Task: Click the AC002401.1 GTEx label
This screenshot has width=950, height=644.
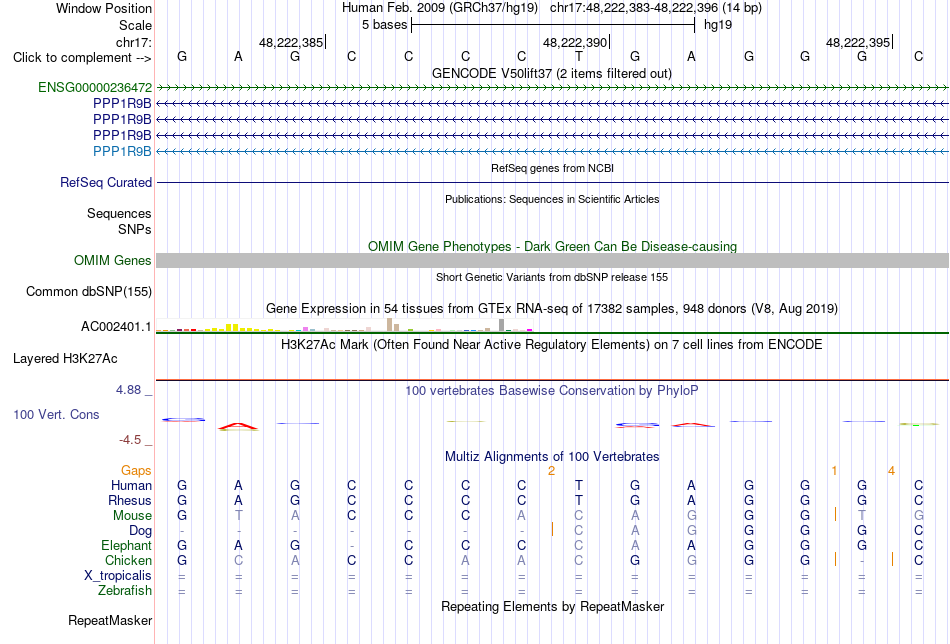Action: coord(116,327)
